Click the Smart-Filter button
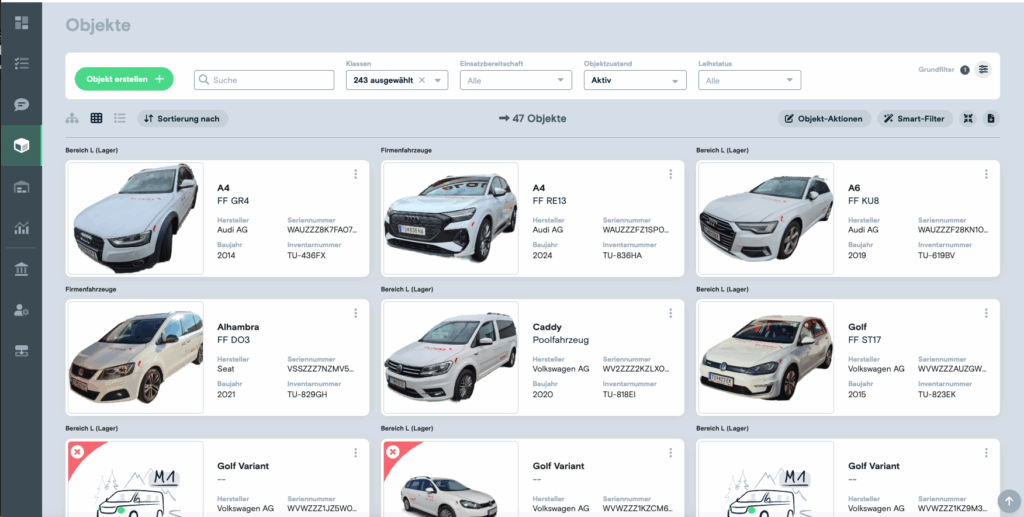 point(914,119)
